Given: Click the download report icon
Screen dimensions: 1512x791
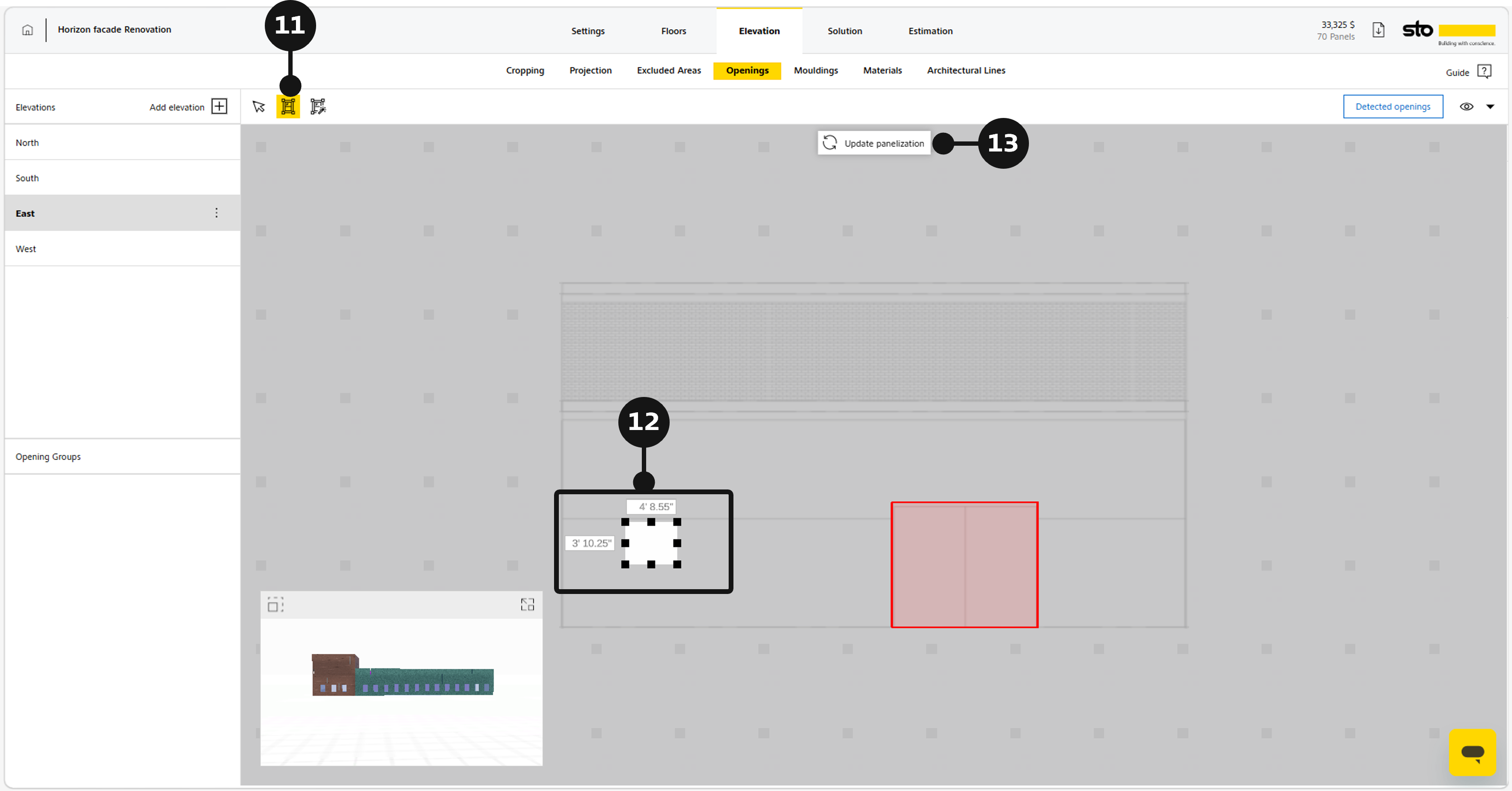Looking at the screenshot, I should [x=1378, y=31].
